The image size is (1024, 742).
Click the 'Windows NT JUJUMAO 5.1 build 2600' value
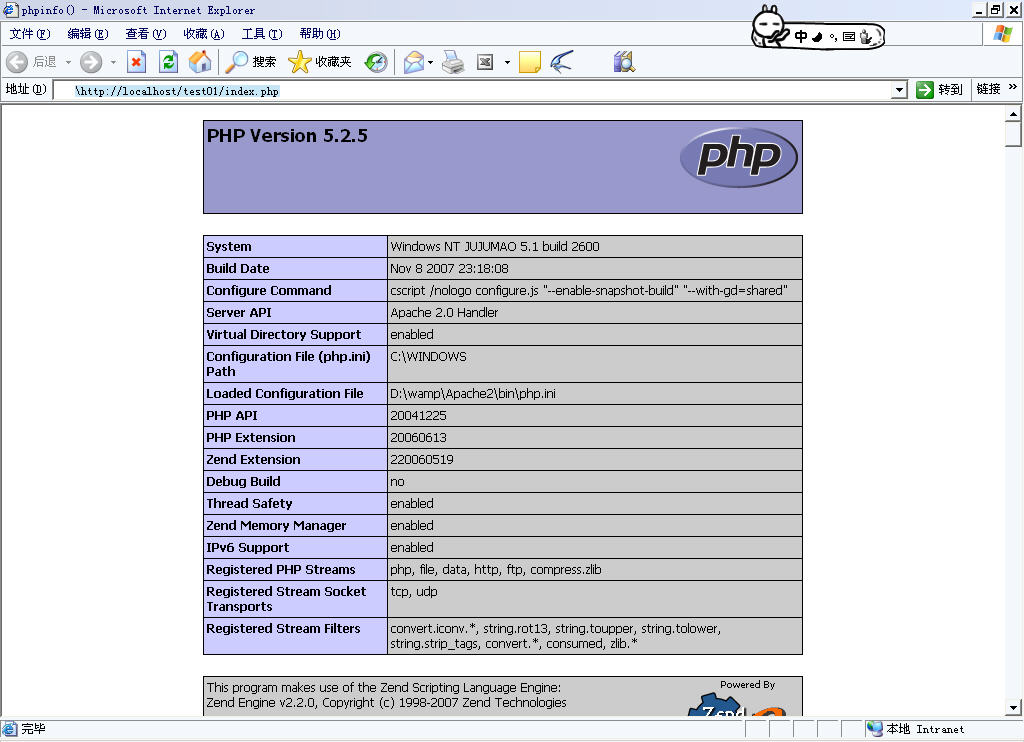click(x=494, y=246)
